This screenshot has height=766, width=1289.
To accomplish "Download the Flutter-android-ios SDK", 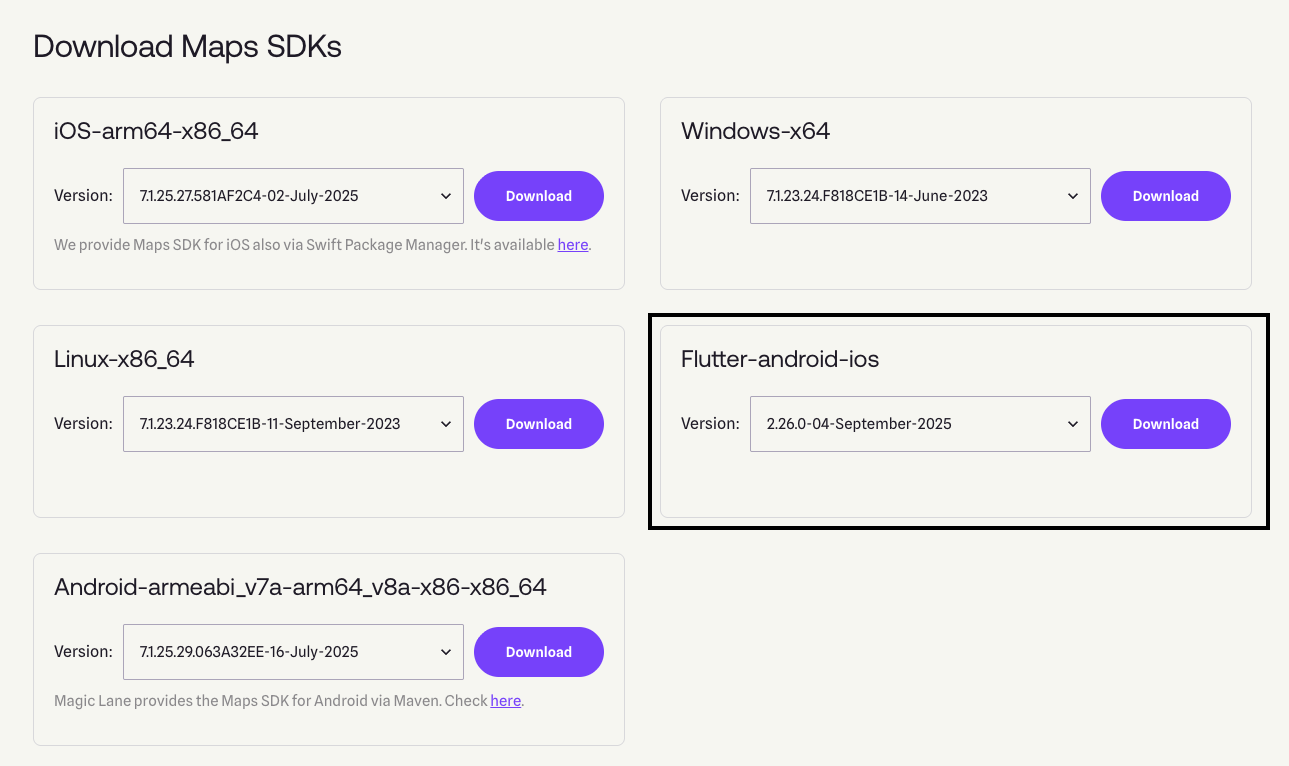I will [1165, 424].
